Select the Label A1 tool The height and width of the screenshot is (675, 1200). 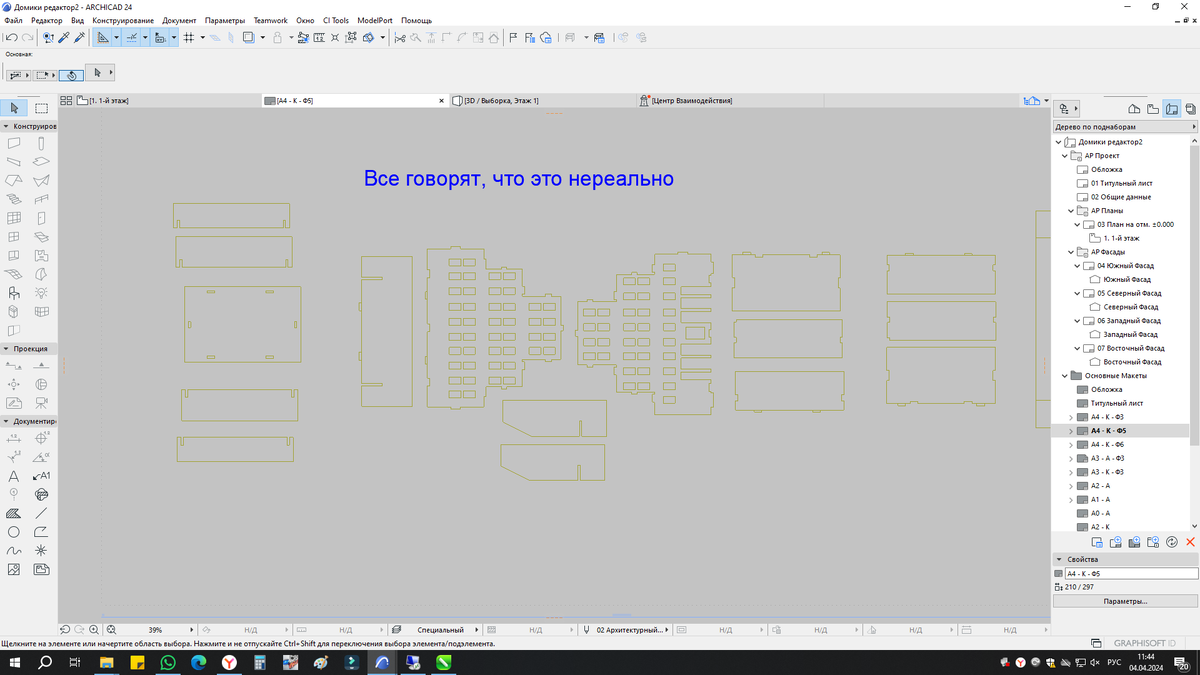tap(41, 476)
